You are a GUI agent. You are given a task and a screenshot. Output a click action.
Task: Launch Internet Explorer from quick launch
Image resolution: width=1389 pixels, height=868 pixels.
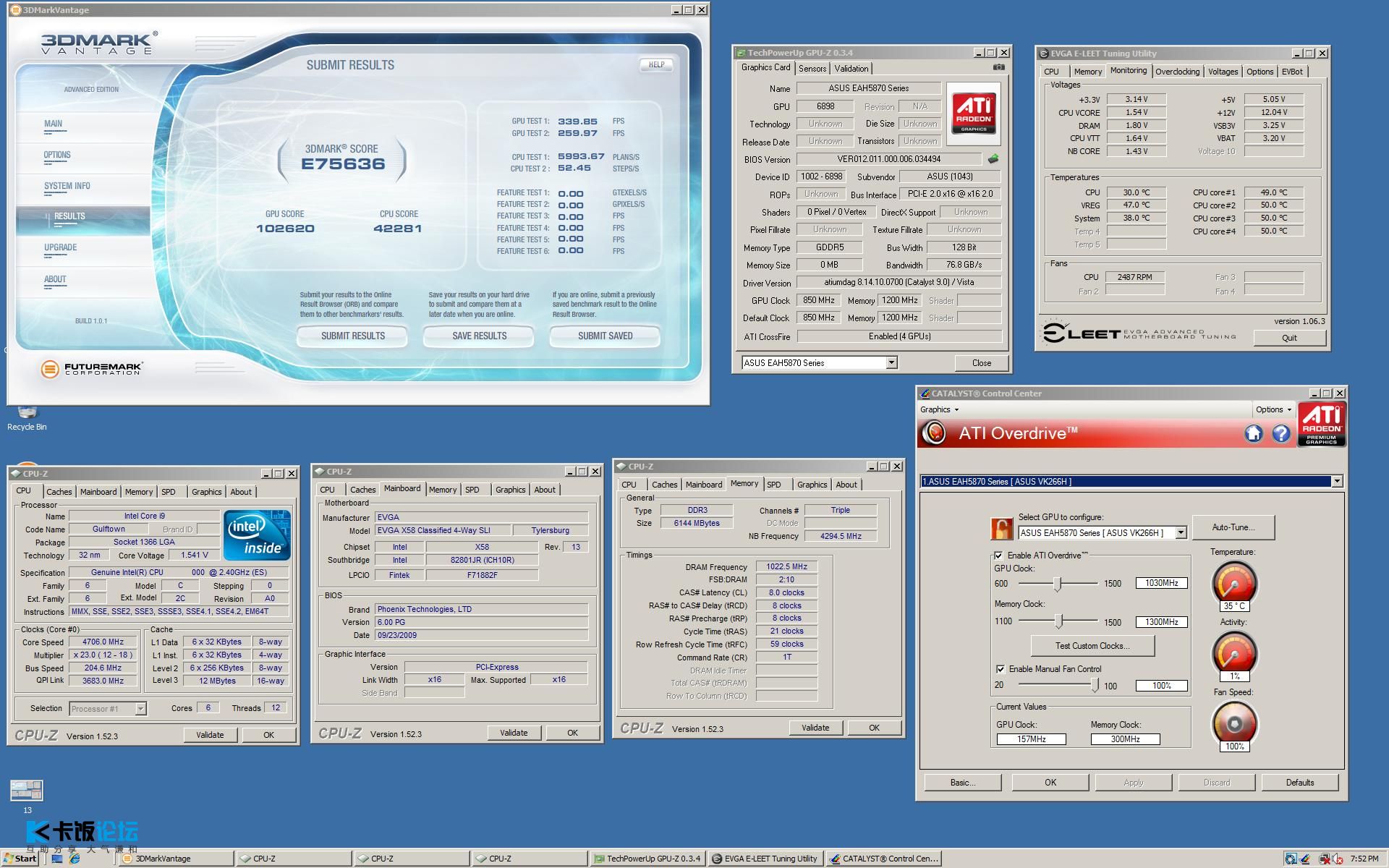(x=75, y=859)
